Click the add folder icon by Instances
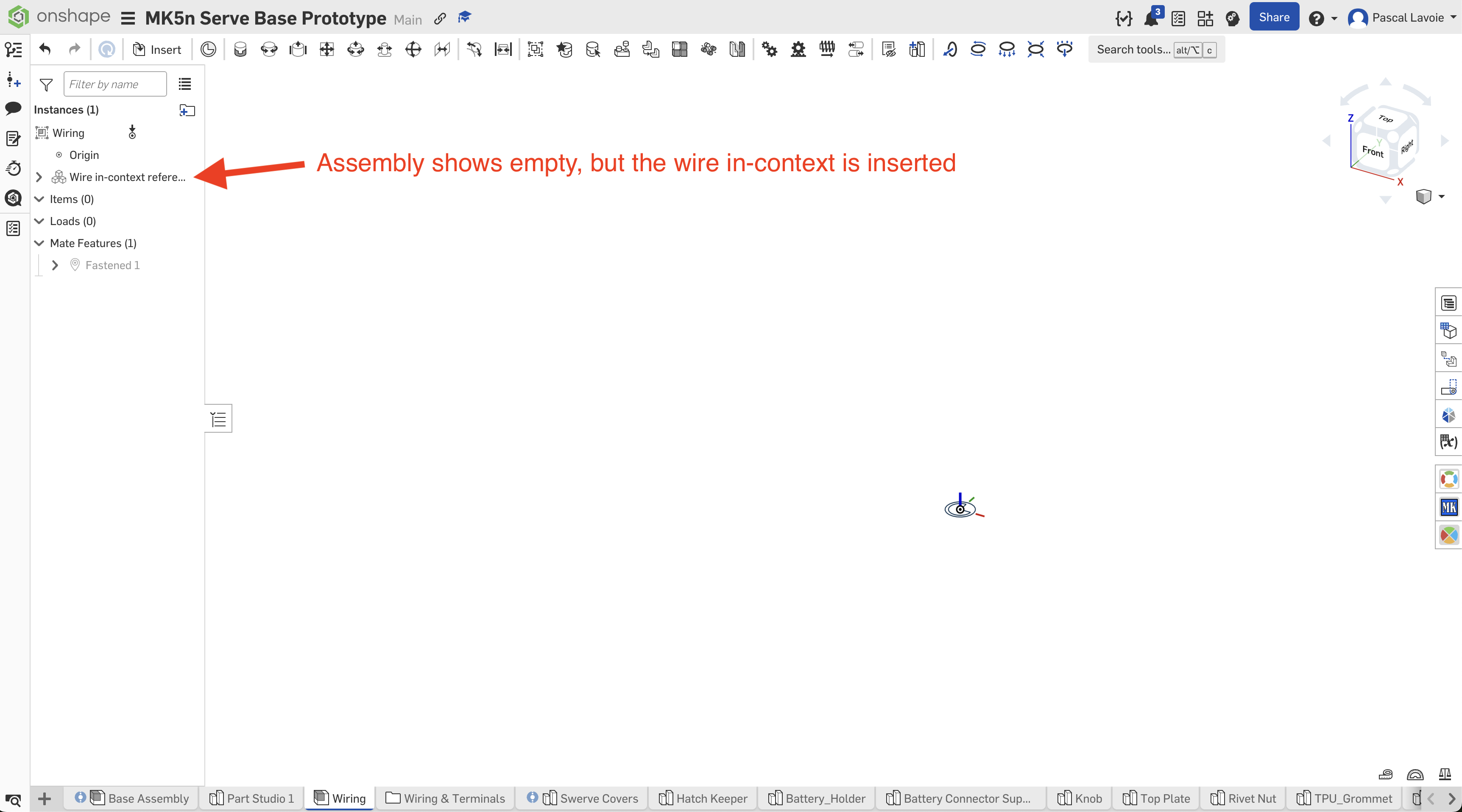This screenshot has width=1462, height=812. coord(187,110)
